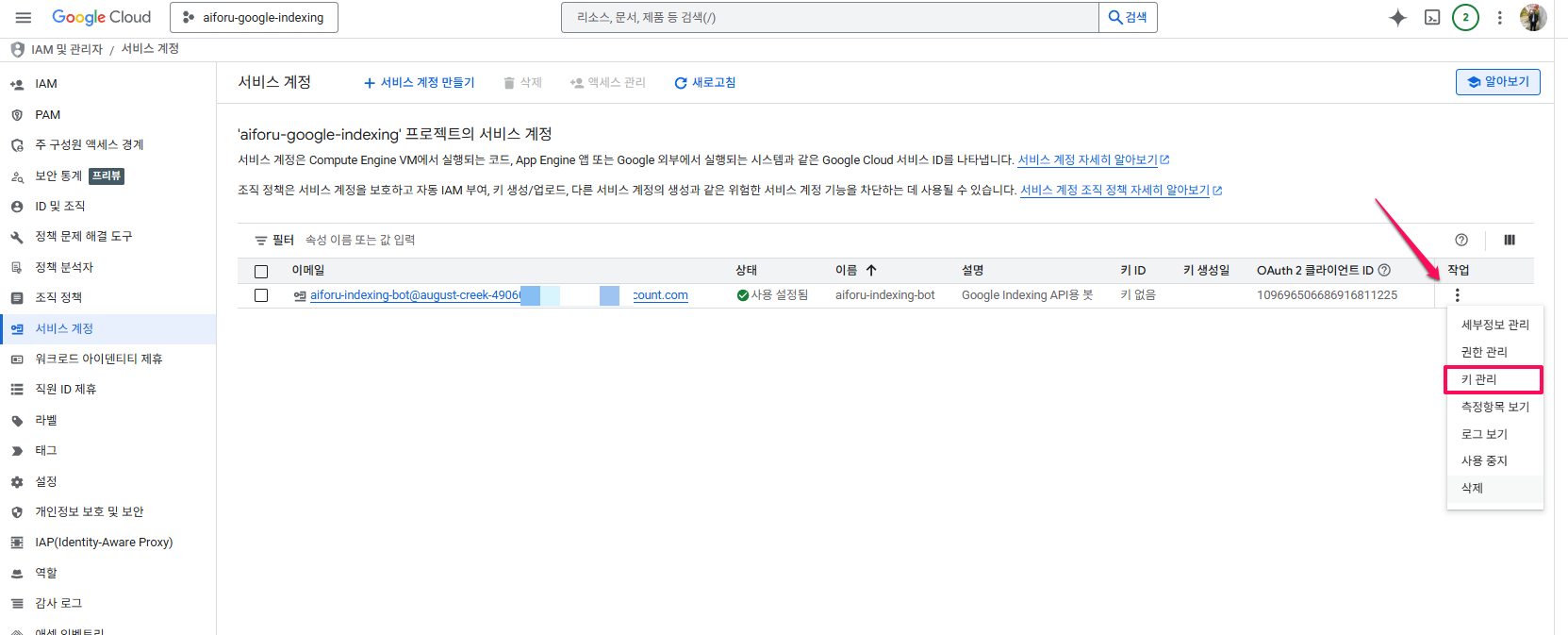This screenshot has width=1568, height=635.
Task: Click 서비스 계정 만들기 button
Action: pos(420,83)
